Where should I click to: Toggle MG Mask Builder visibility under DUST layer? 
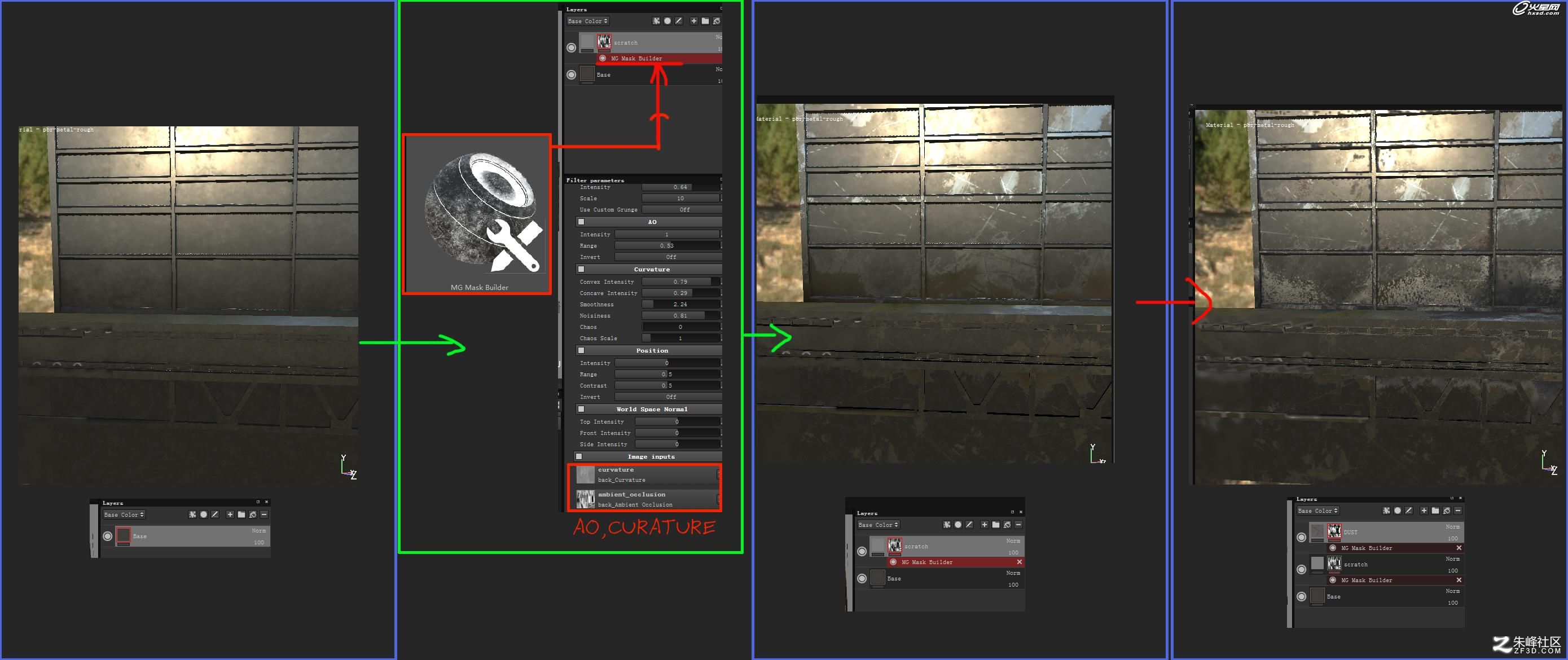[1333, 548]
